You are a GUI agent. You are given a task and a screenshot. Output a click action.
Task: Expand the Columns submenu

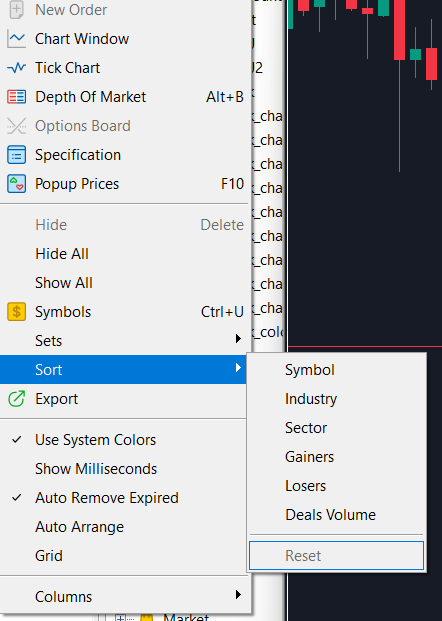point(124,596)
